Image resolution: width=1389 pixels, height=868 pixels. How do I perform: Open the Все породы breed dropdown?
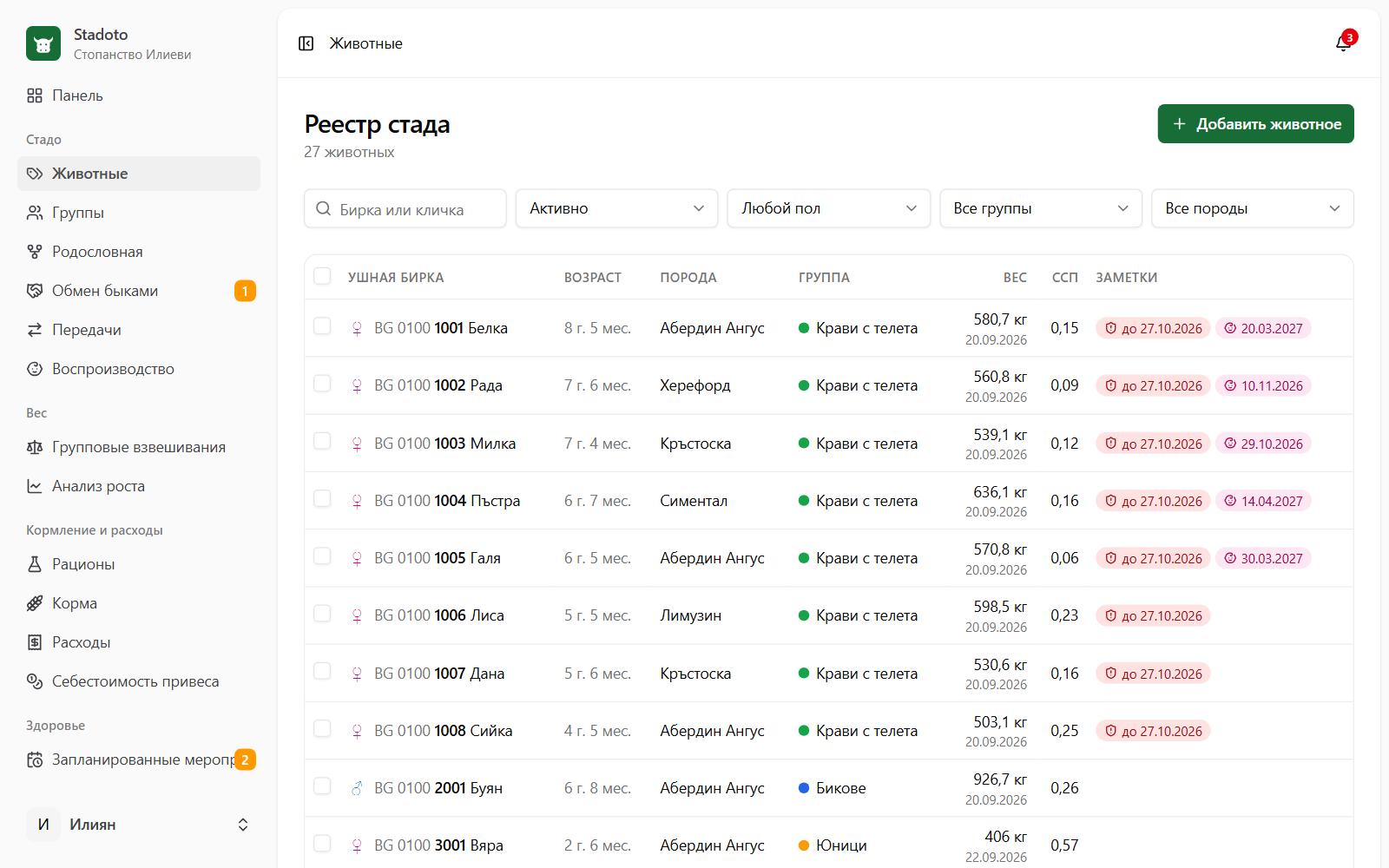1252,208
